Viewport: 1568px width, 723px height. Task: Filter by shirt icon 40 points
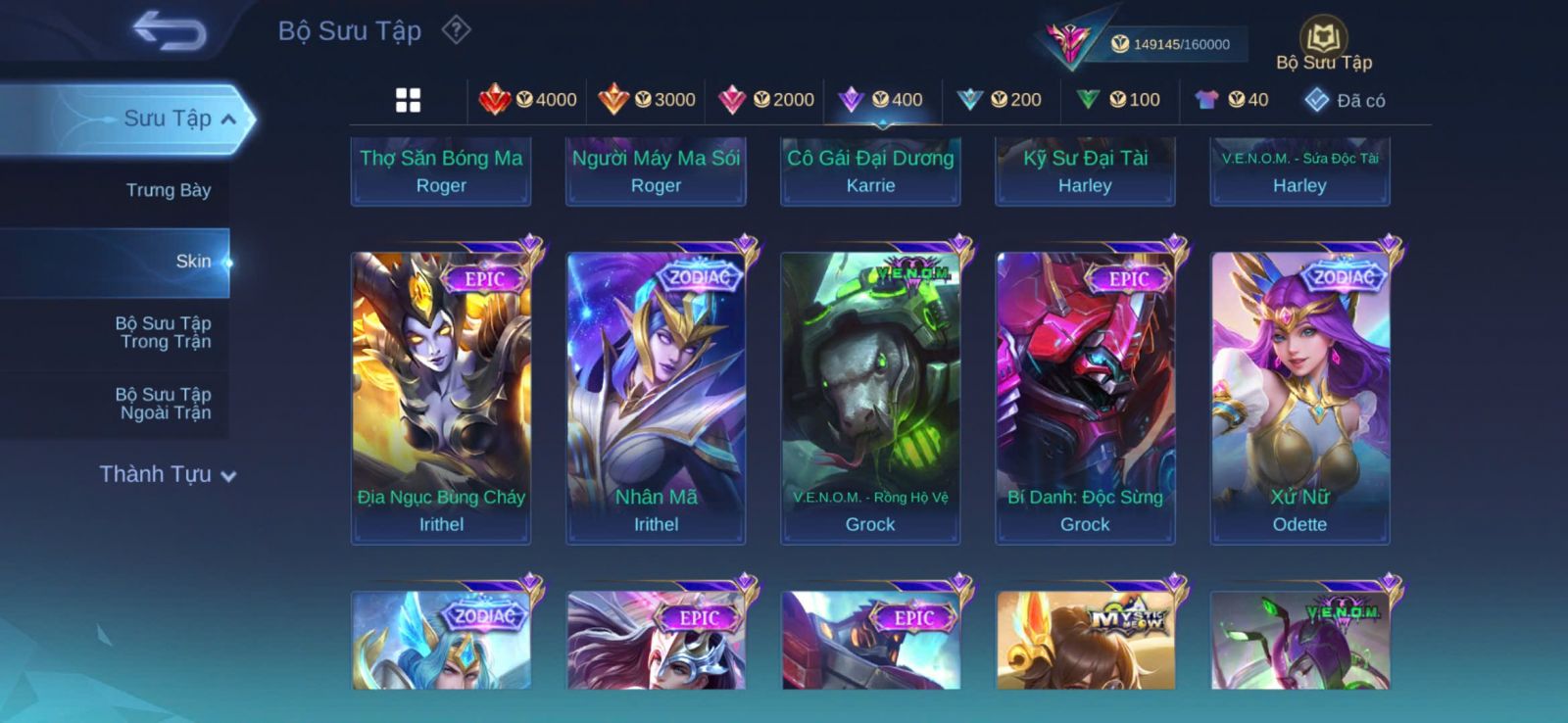1231,99
